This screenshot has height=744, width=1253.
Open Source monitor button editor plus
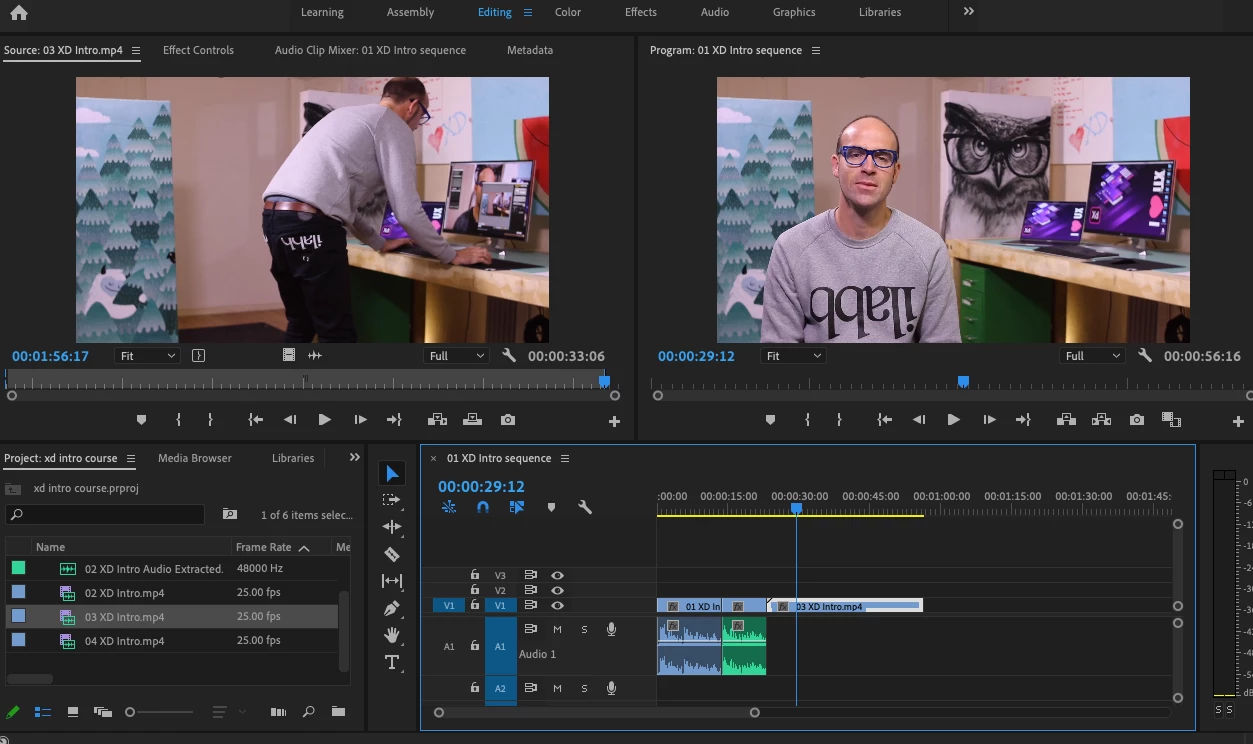[x=614, y=422]
